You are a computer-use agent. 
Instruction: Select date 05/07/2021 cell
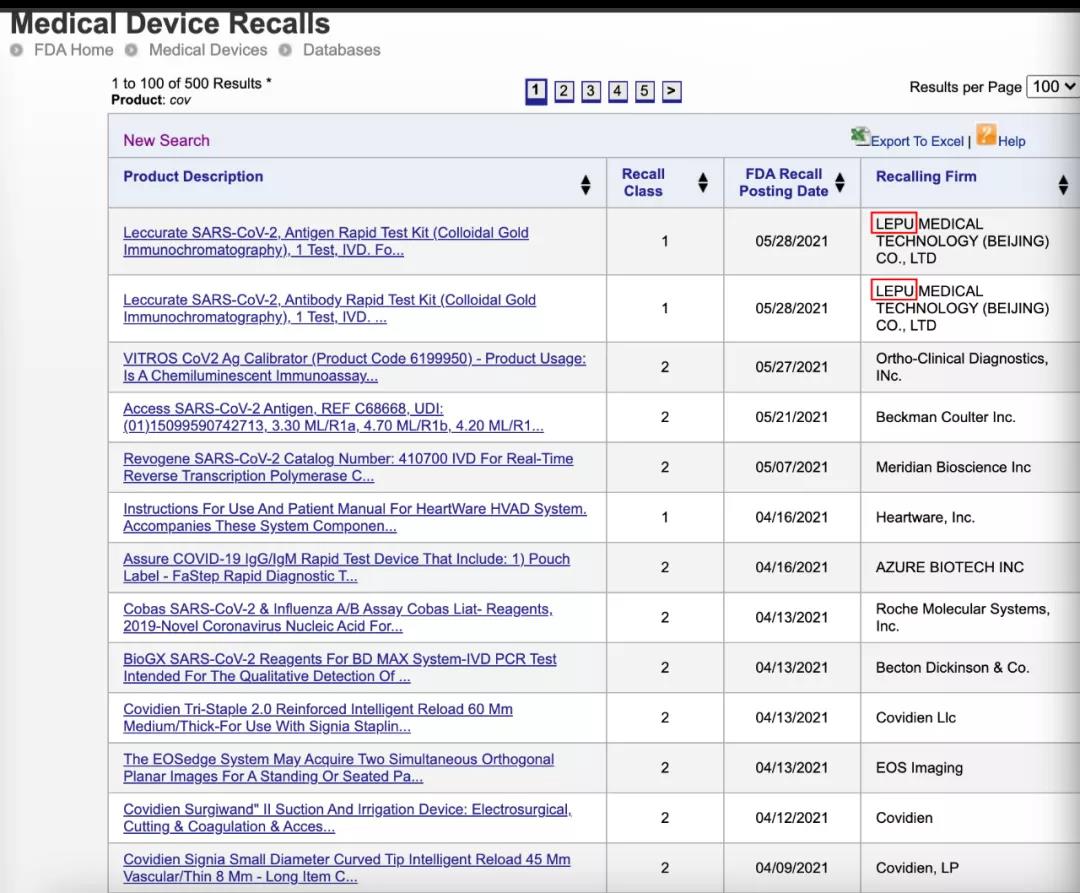click(x=791, y=467)
